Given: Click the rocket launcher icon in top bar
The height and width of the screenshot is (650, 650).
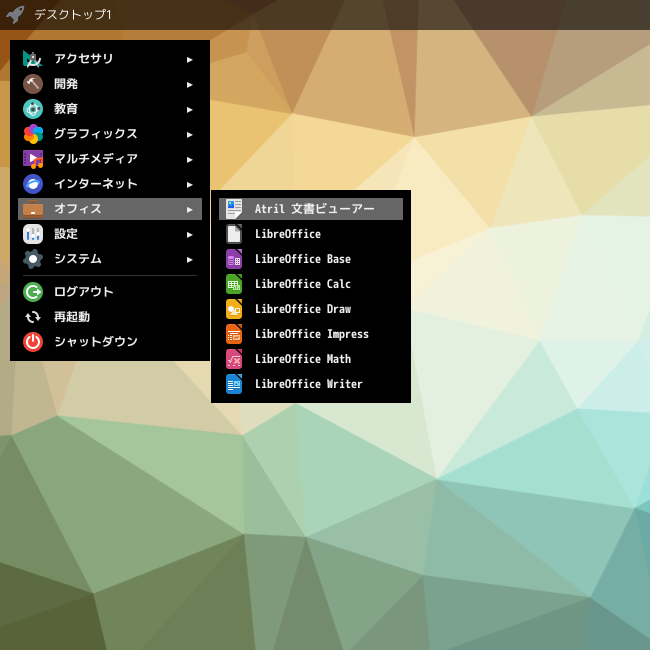Looking at the screenshot, I should (15, 15).
